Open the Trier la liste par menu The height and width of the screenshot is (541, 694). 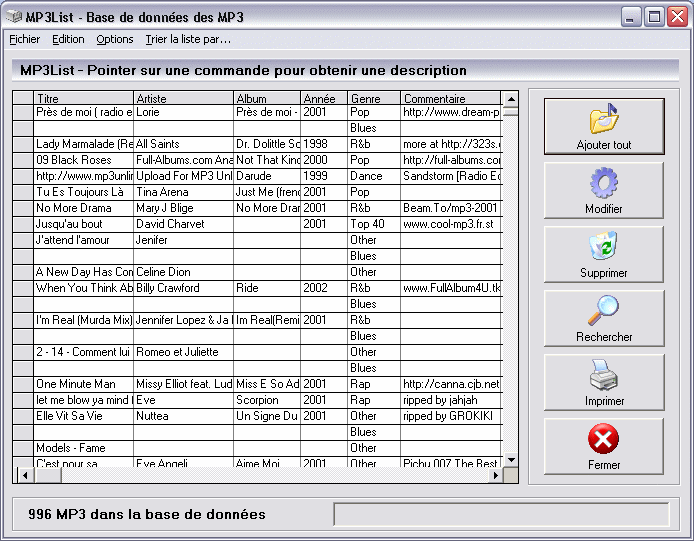pos(188,39)
